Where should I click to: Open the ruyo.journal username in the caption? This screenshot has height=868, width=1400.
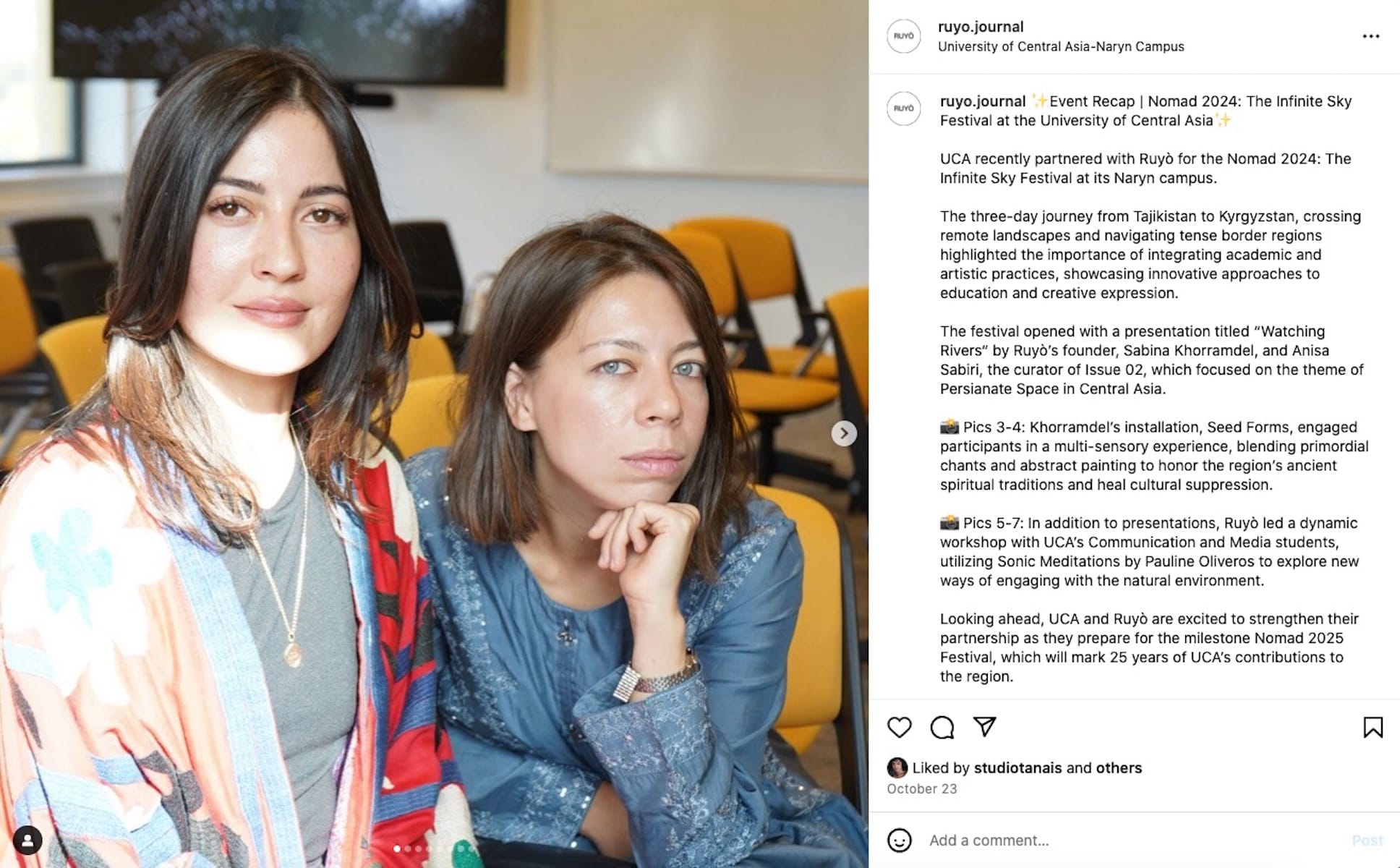983,101
